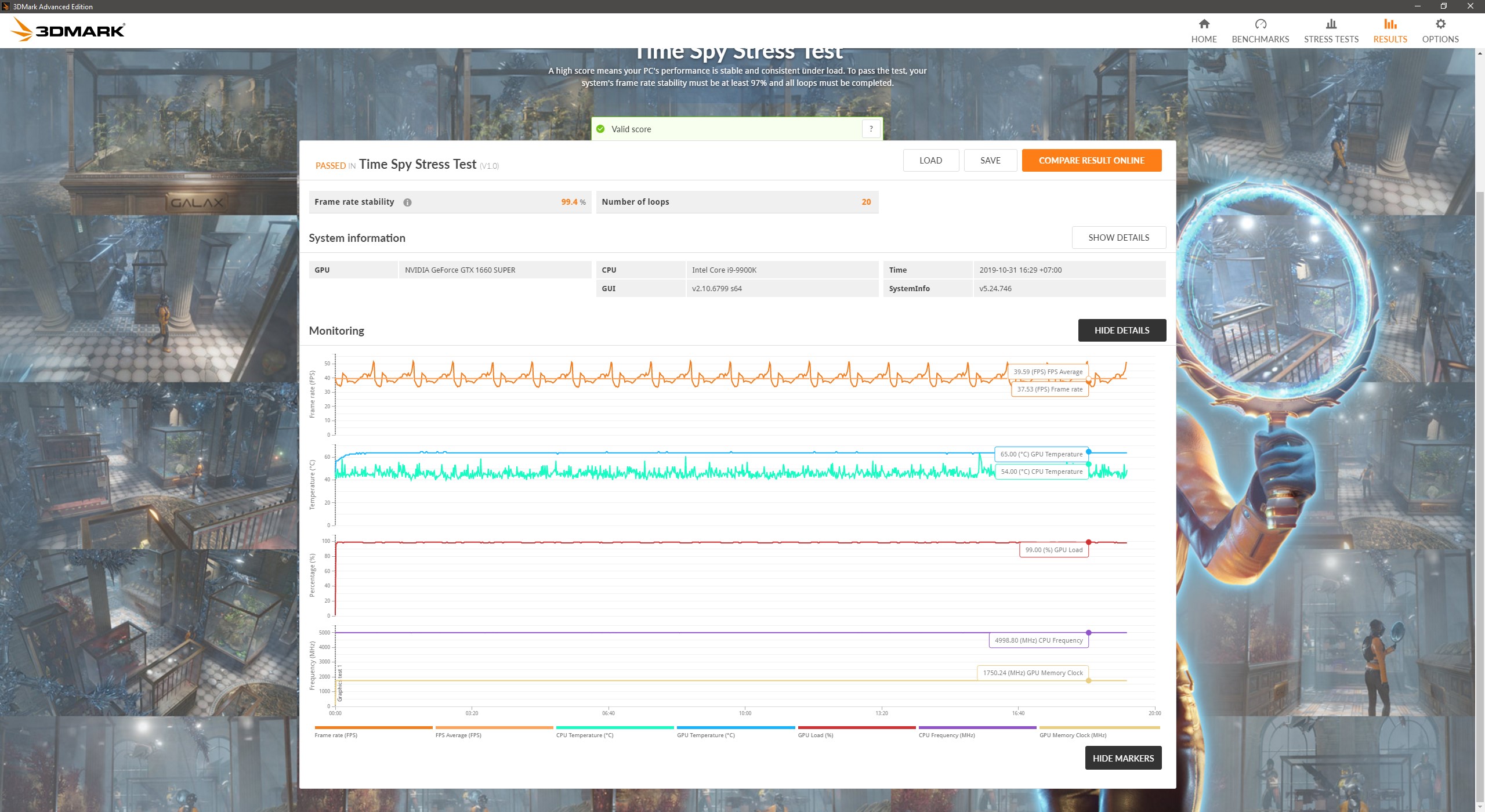Click the 4998.80 MHz CPU Frequency tooltip

[1038, 641]
